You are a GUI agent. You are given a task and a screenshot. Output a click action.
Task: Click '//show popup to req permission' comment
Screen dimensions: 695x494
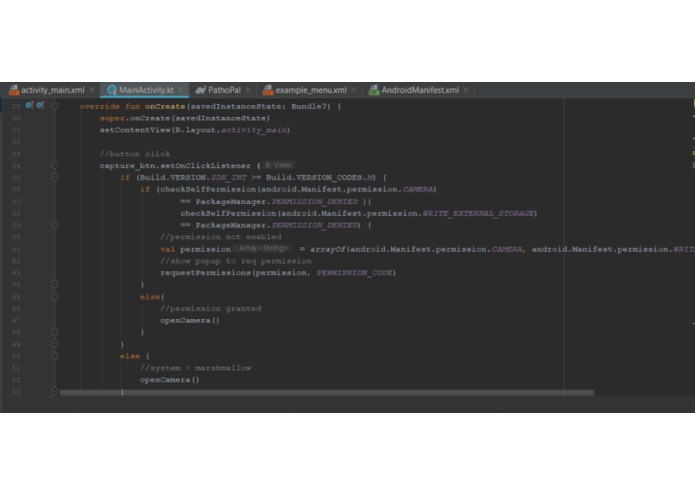point(236,261)
